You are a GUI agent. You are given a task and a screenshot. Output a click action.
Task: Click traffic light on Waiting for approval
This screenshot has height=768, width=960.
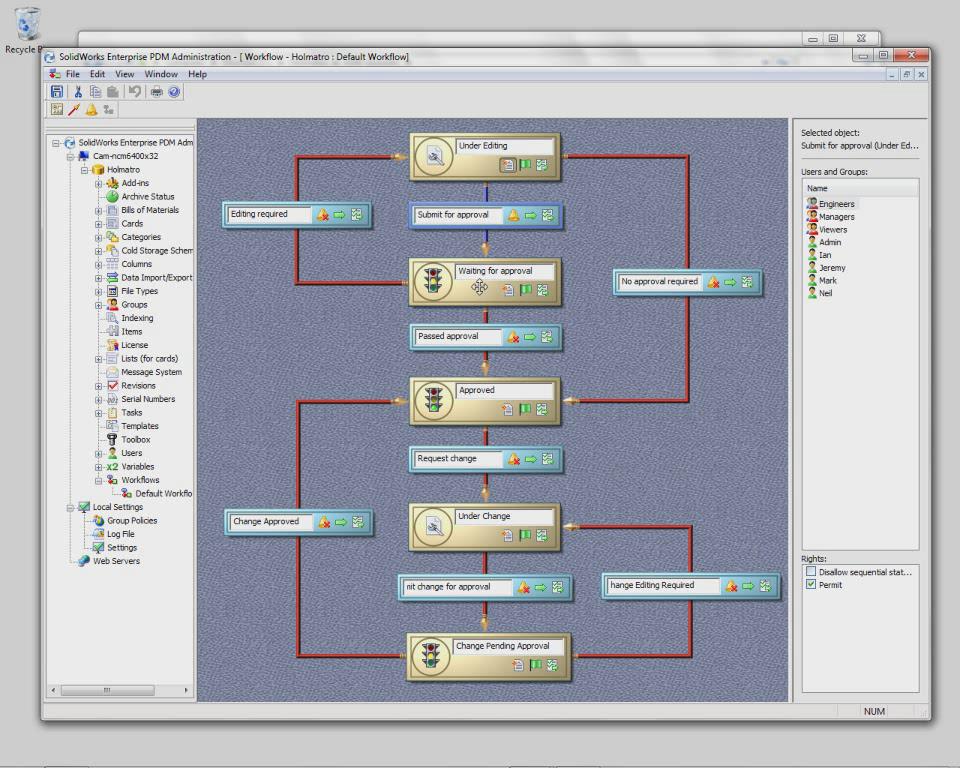(x=433, y=282)
